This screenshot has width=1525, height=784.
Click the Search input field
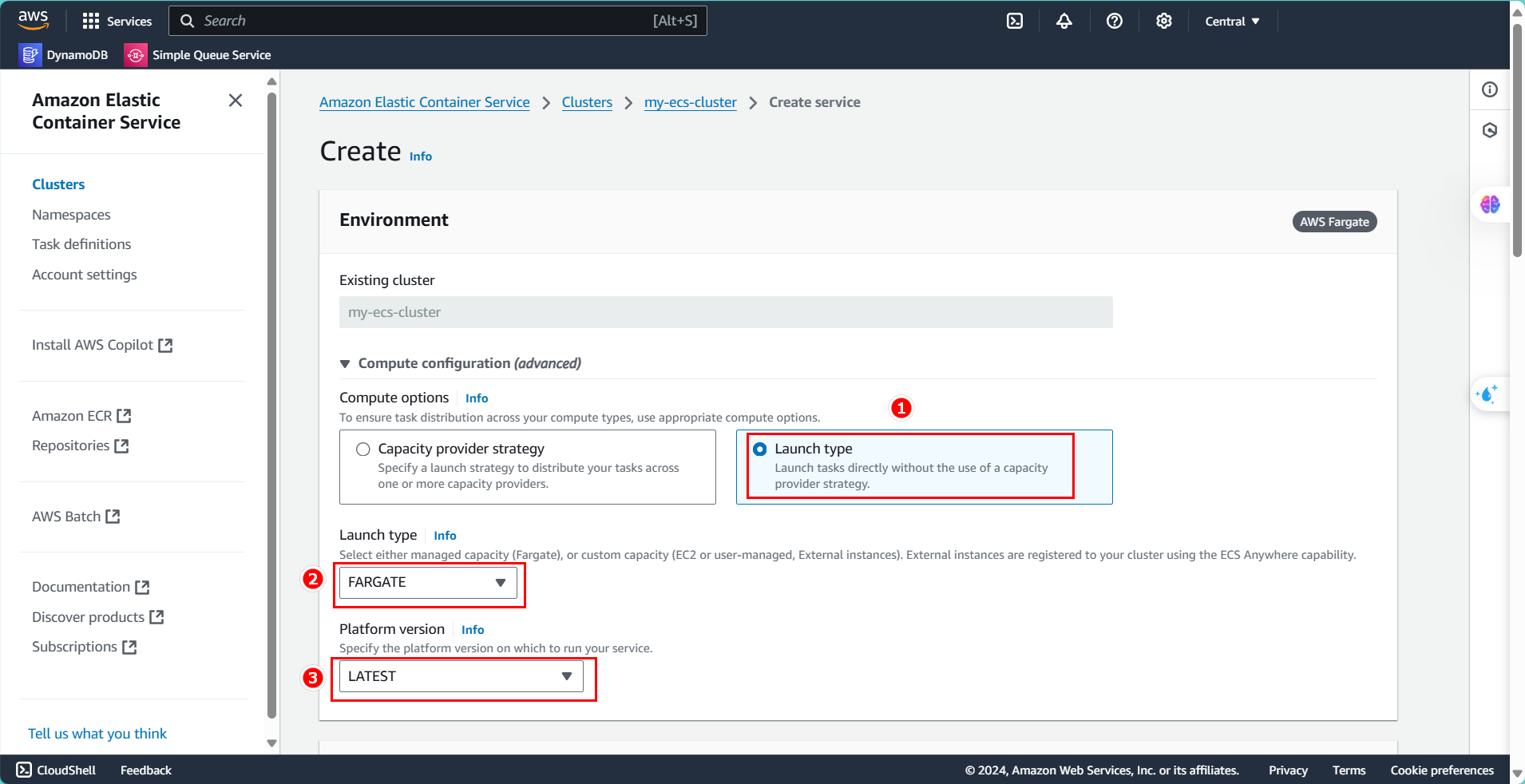[438, 21]
